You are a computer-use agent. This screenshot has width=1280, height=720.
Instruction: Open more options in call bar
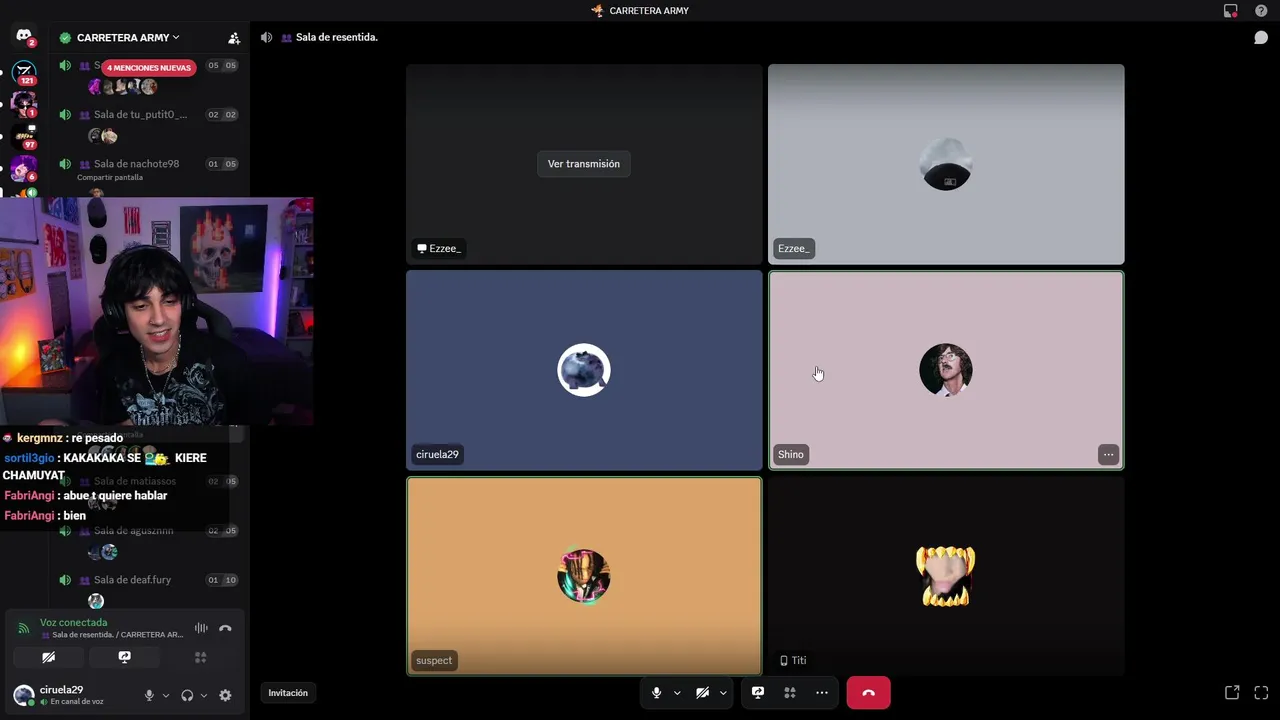coord(822,693)
